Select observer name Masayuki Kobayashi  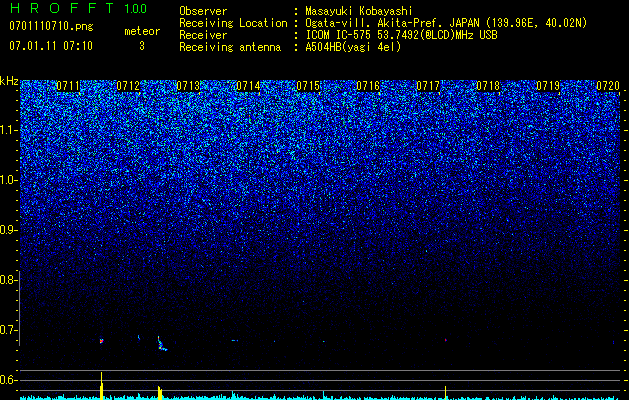click(x=359, y=11)
